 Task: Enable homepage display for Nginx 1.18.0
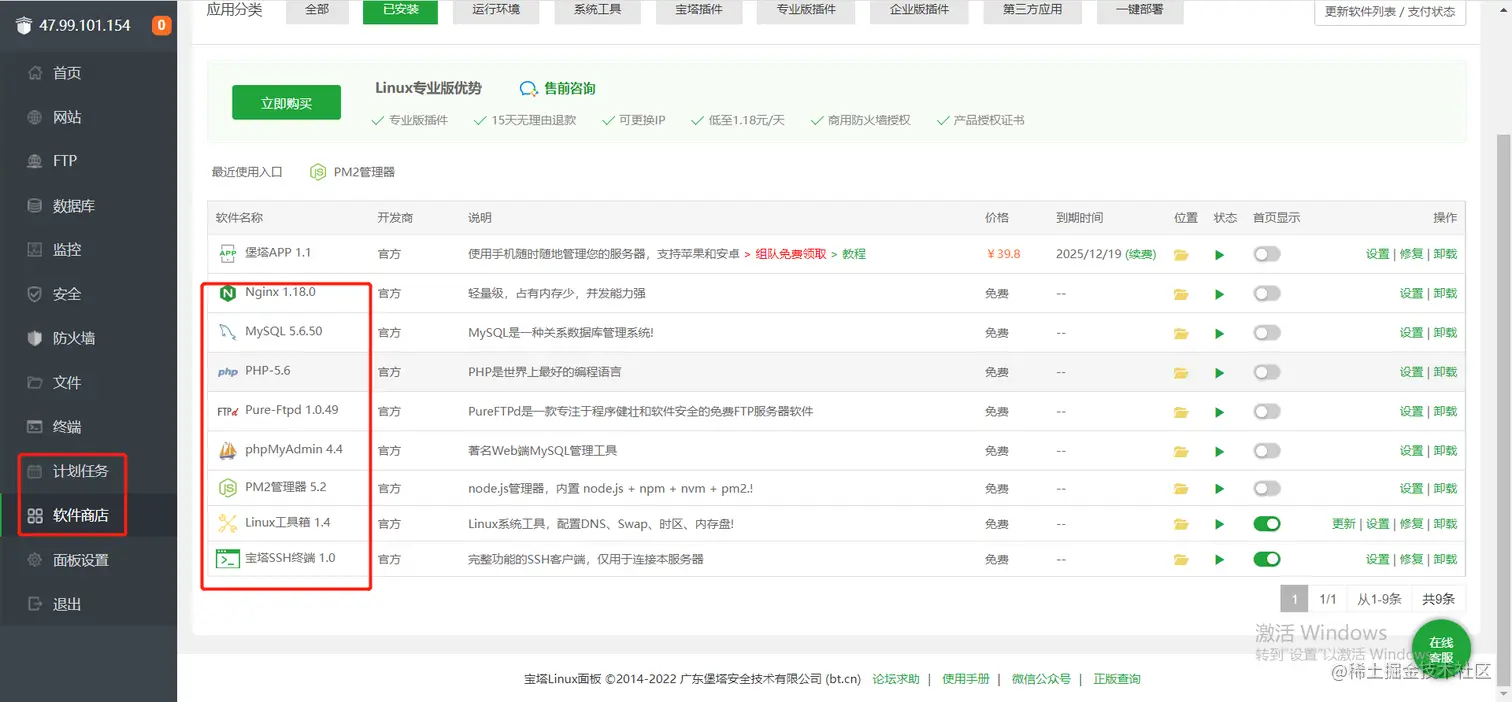click(x=1267, y=293)
